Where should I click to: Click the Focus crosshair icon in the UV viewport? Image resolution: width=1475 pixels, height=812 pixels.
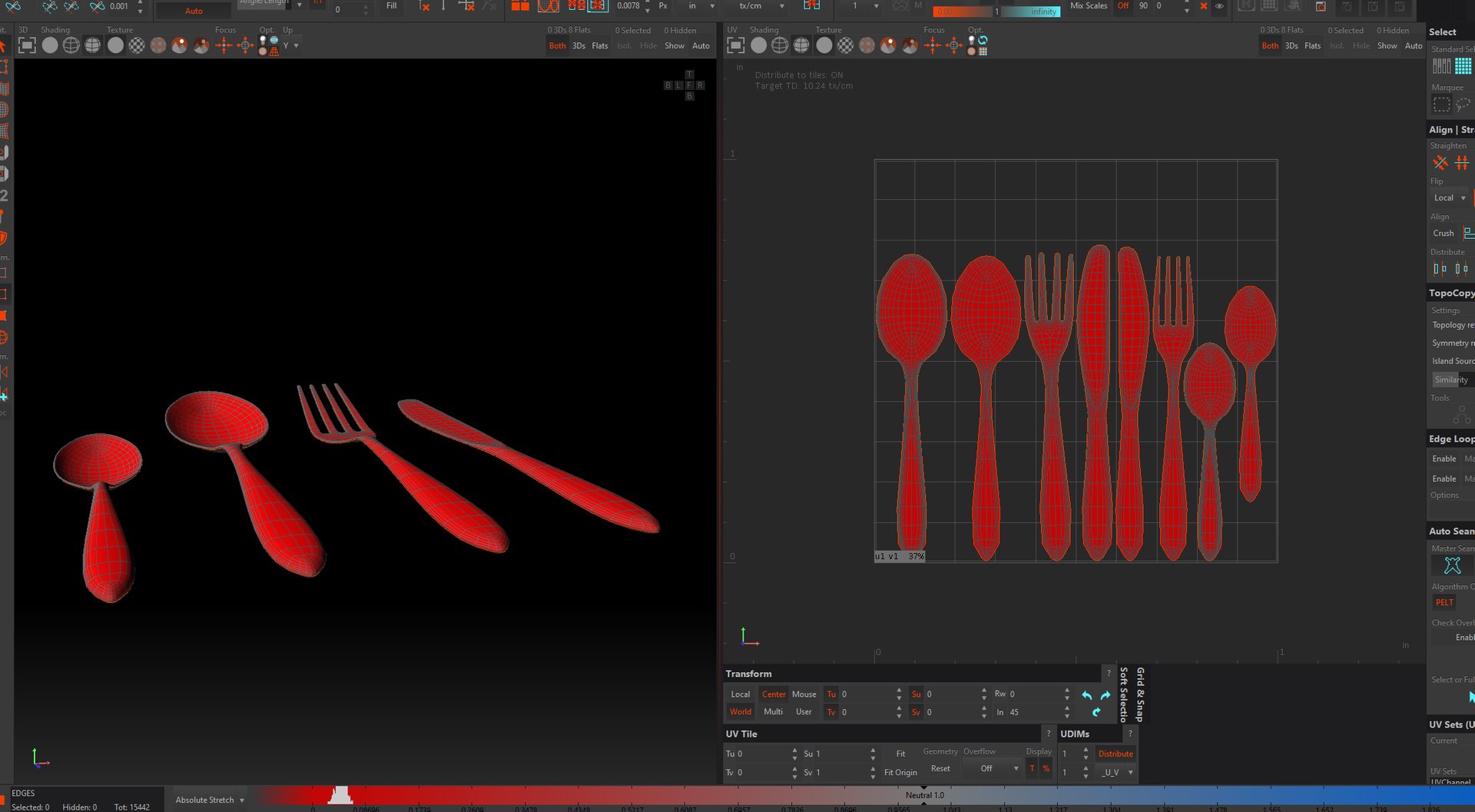tap(933, 45)
